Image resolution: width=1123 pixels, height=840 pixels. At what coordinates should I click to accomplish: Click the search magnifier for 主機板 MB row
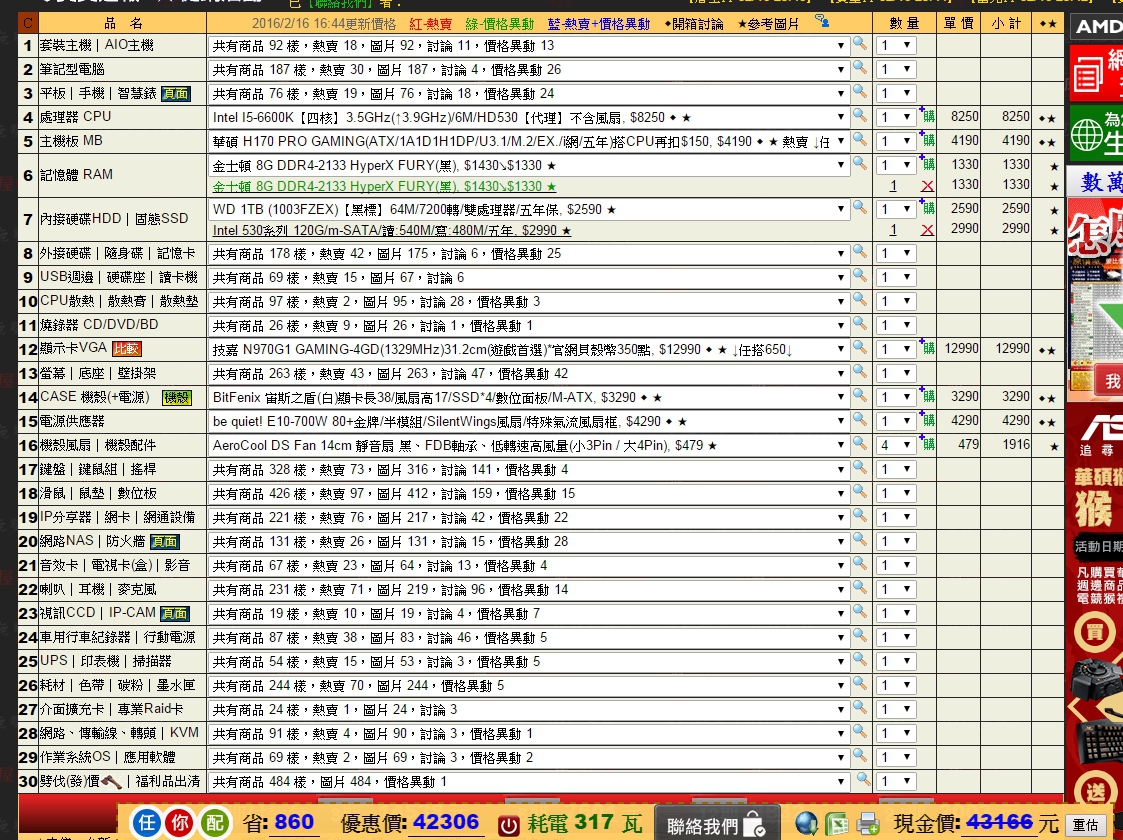click(x=859, y=140)
